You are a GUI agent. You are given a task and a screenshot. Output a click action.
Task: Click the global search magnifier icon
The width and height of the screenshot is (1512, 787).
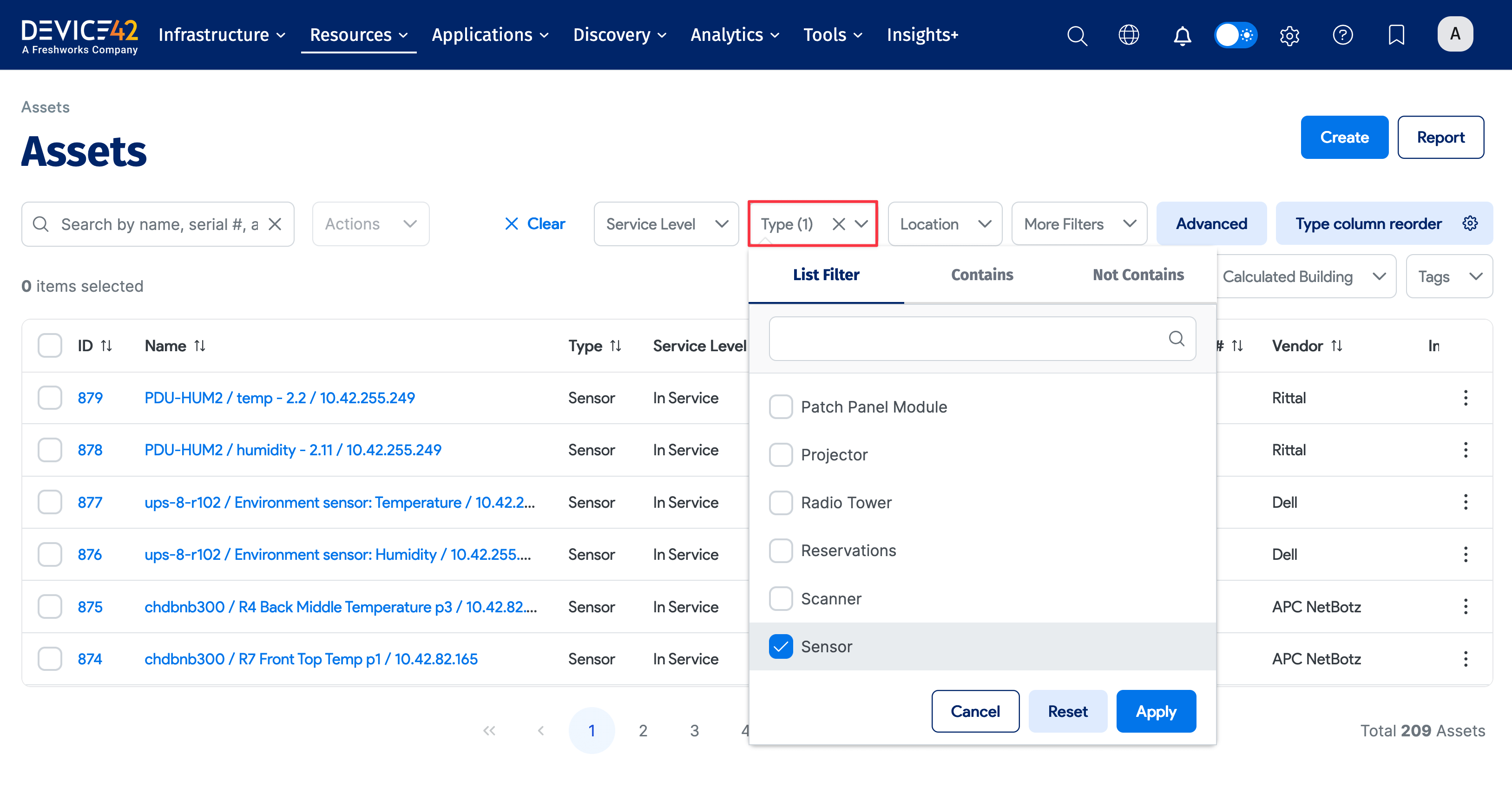[x=1077, y=35]
